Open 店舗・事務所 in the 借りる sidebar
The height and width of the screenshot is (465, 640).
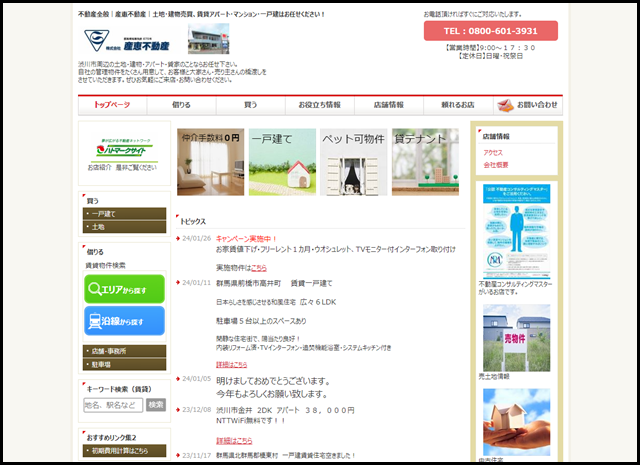pos(124,351)
